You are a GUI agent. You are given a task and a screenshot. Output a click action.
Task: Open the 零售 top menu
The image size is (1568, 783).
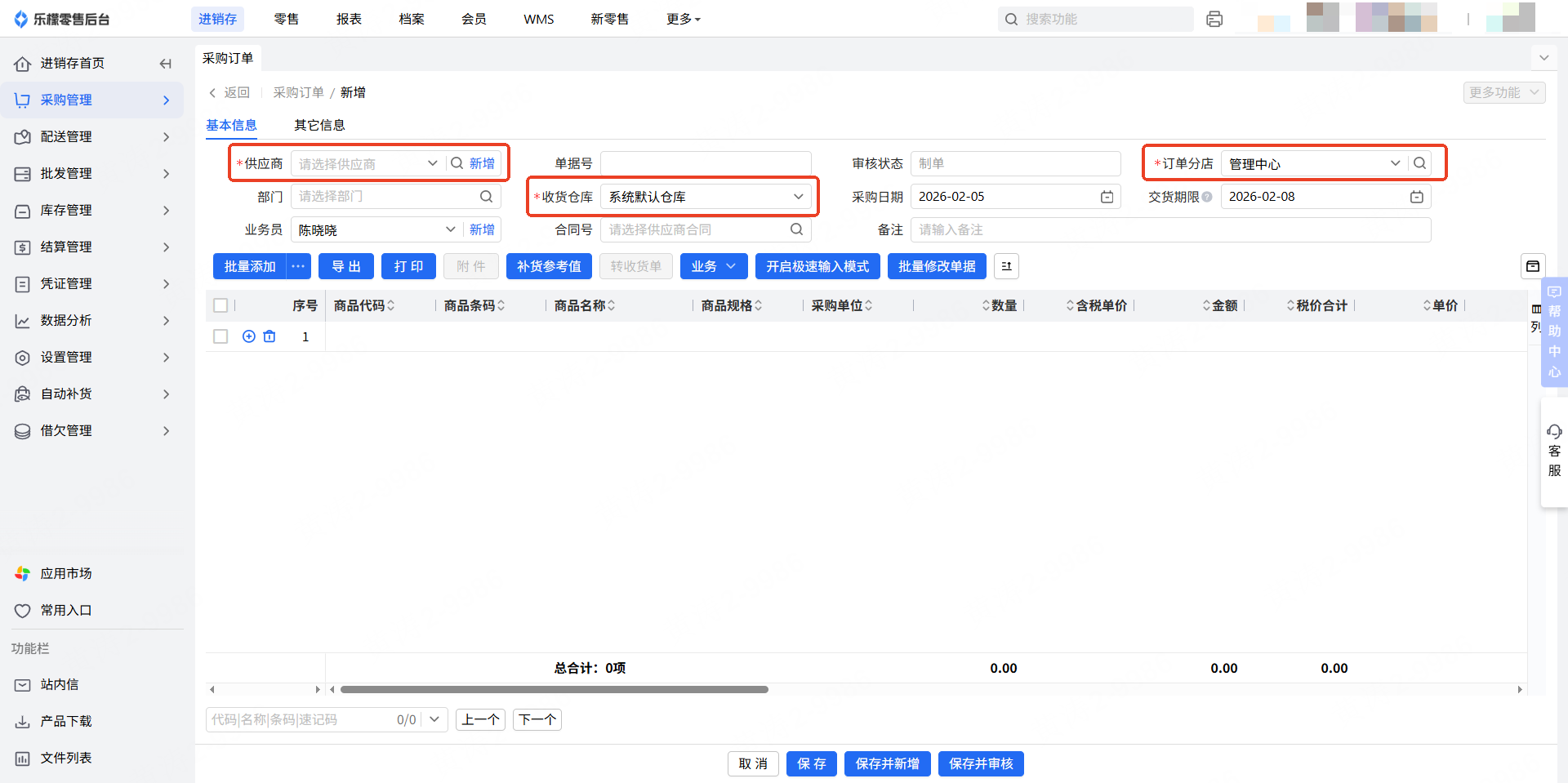pyautogui.click(x=286, y=19)
